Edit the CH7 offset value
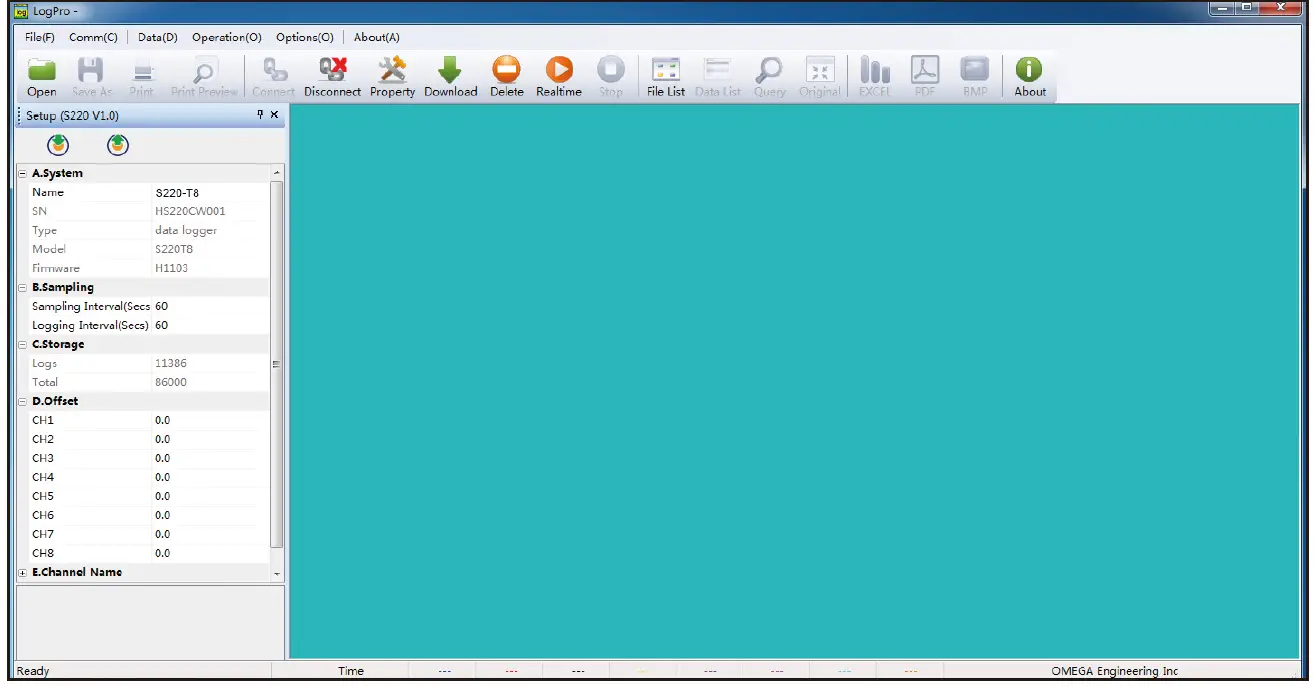1314x687 pixels. (210, 535)
